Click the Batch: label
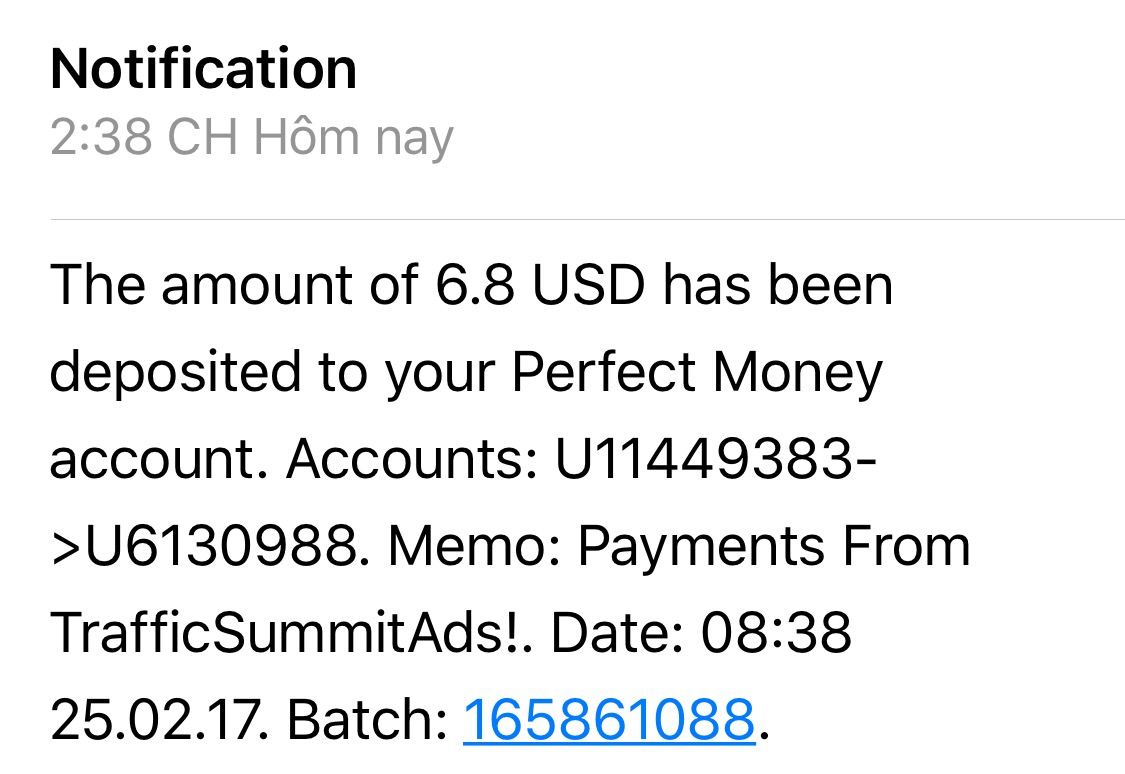The width and height of the screenshot is (1125, 774). pos(367,719)
